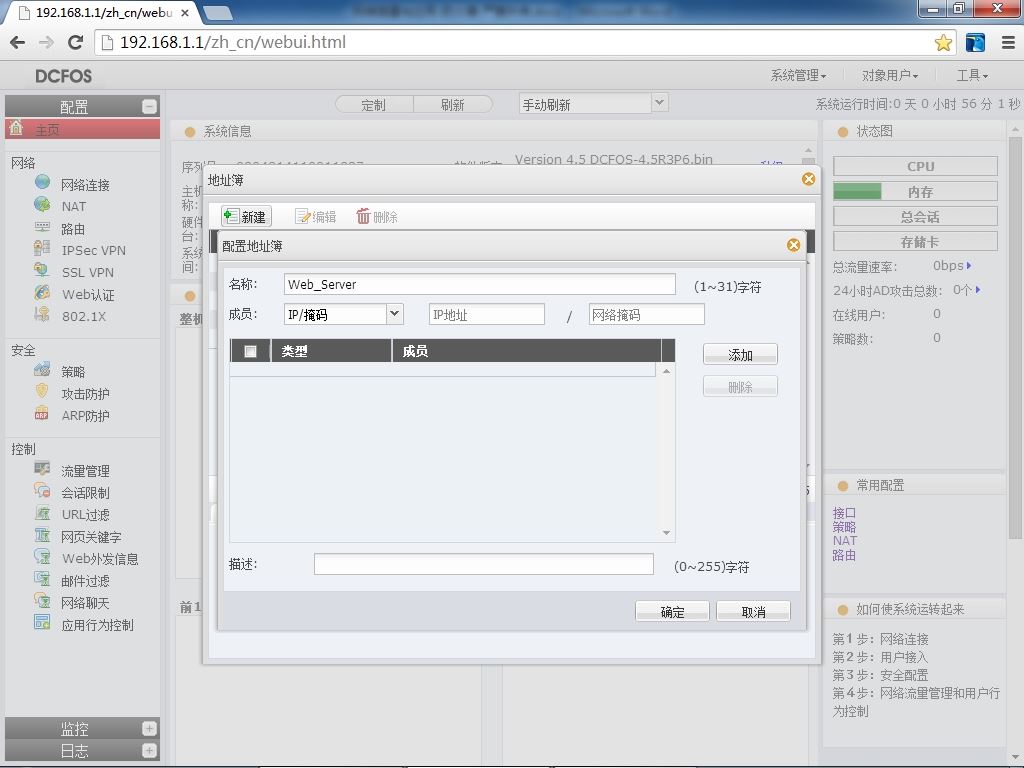Switch to the 总会话 status tab
The image size is (1024, 768).
pyautogui.click(x=915, y=216)
